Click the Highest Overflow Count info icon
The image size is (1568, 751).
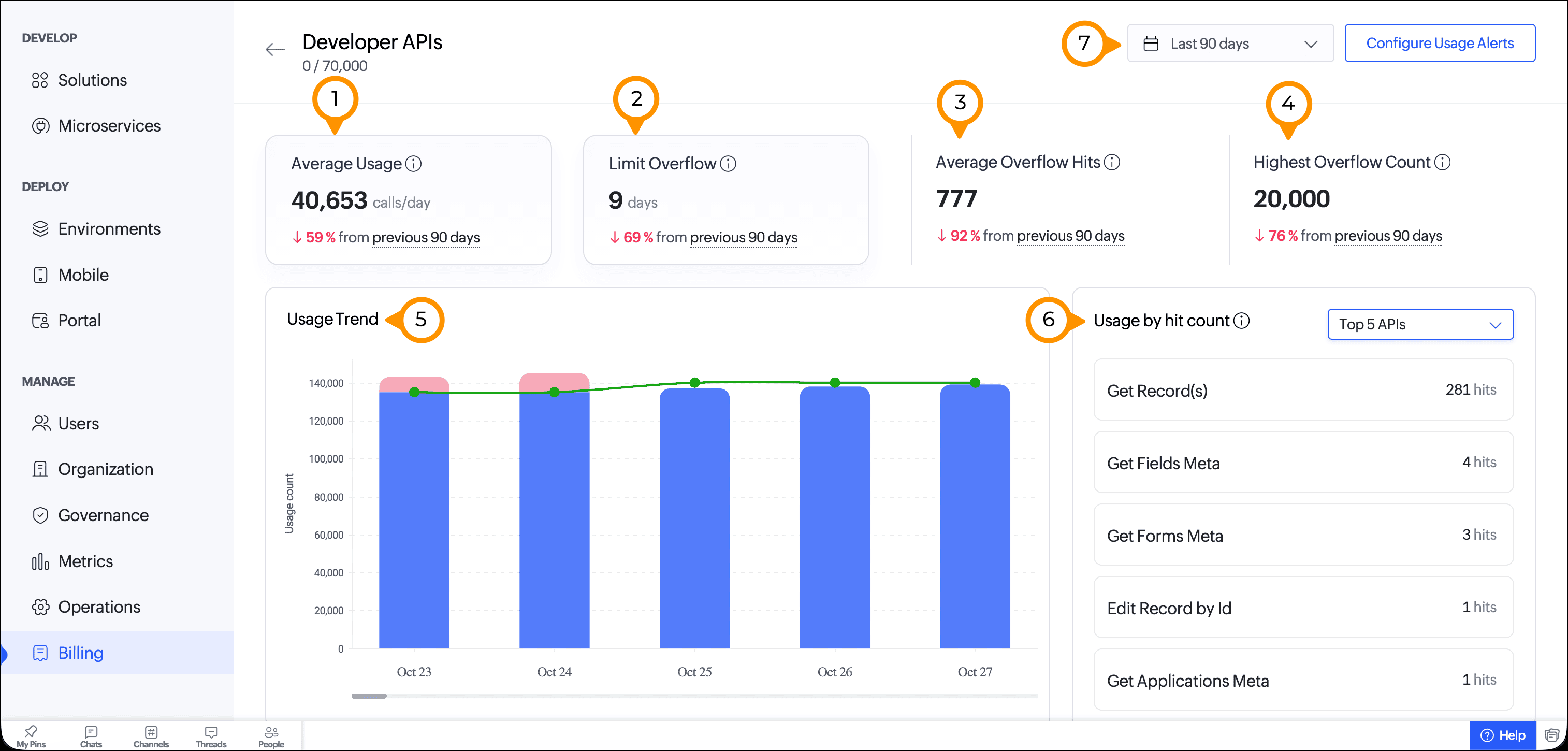pyautogui.click(x=1442, y=163)
